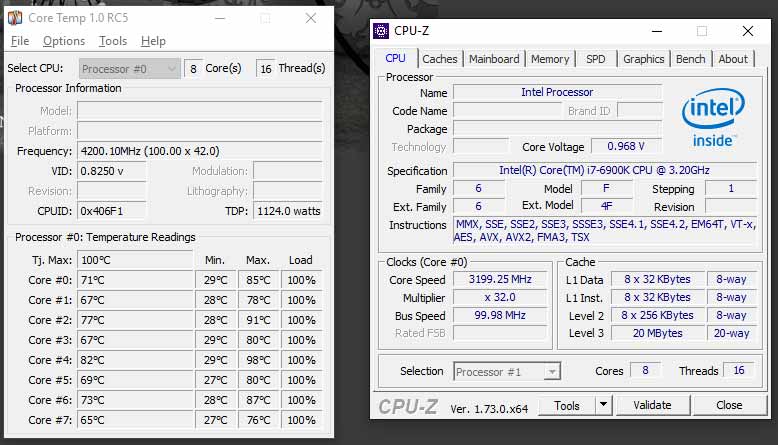Click the Intel inside logo

[x=713, y=118]
